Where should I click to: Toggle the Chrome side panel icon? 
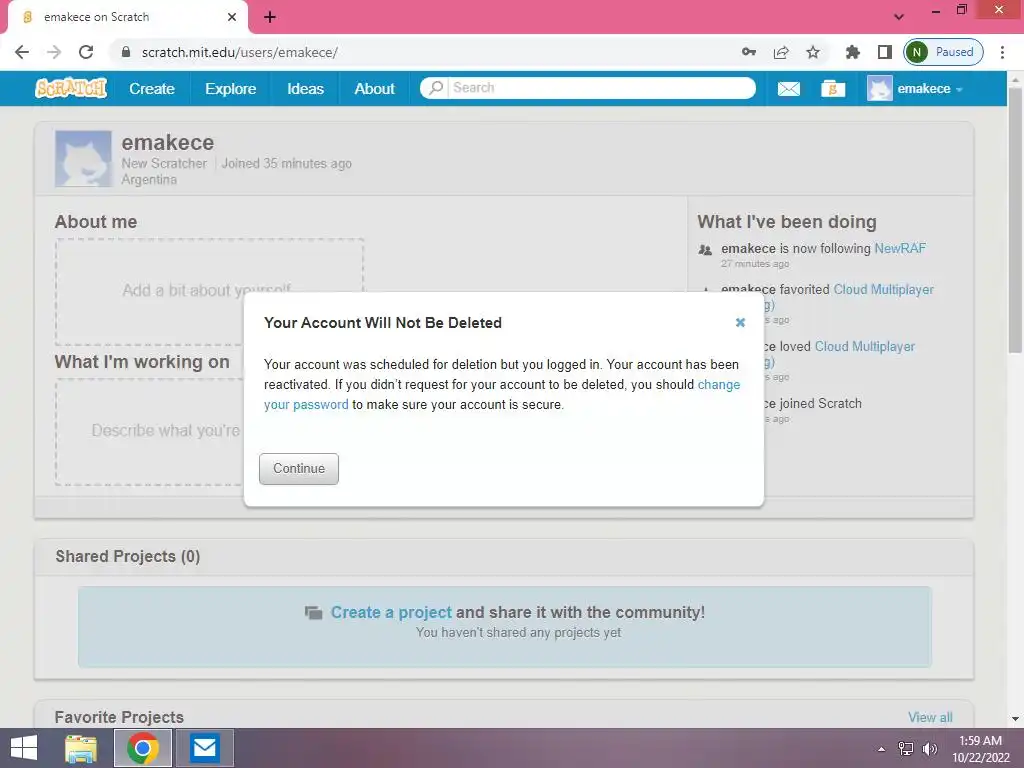point(884,52)
